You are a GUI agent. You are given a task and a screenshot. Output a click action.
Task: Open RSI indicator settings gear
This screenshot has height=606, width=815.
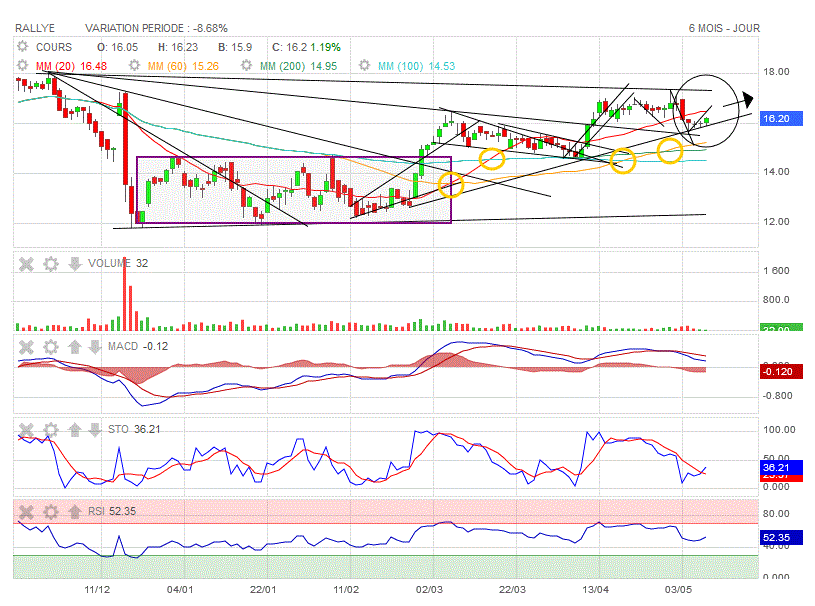50,512
